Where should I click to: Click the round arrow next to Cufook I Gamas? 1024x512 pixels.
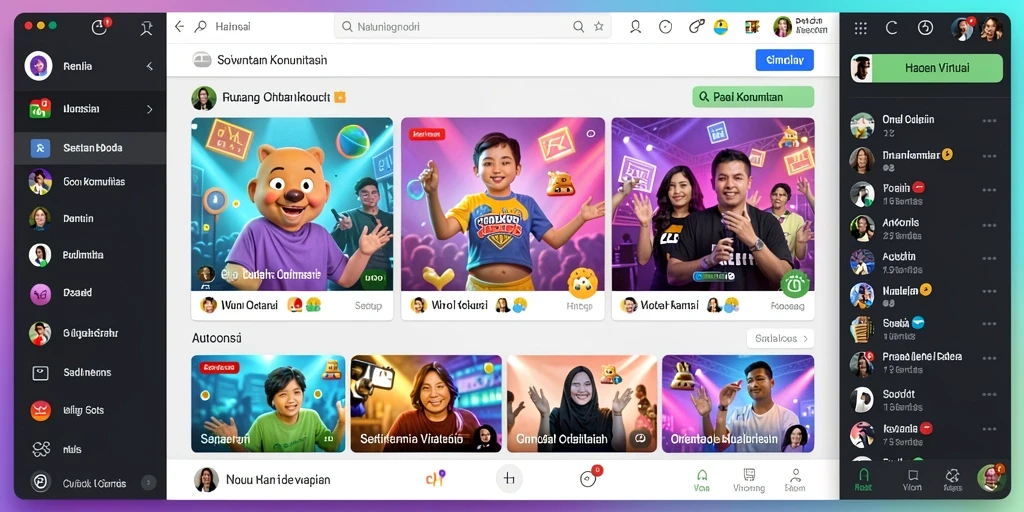[149, 483]
